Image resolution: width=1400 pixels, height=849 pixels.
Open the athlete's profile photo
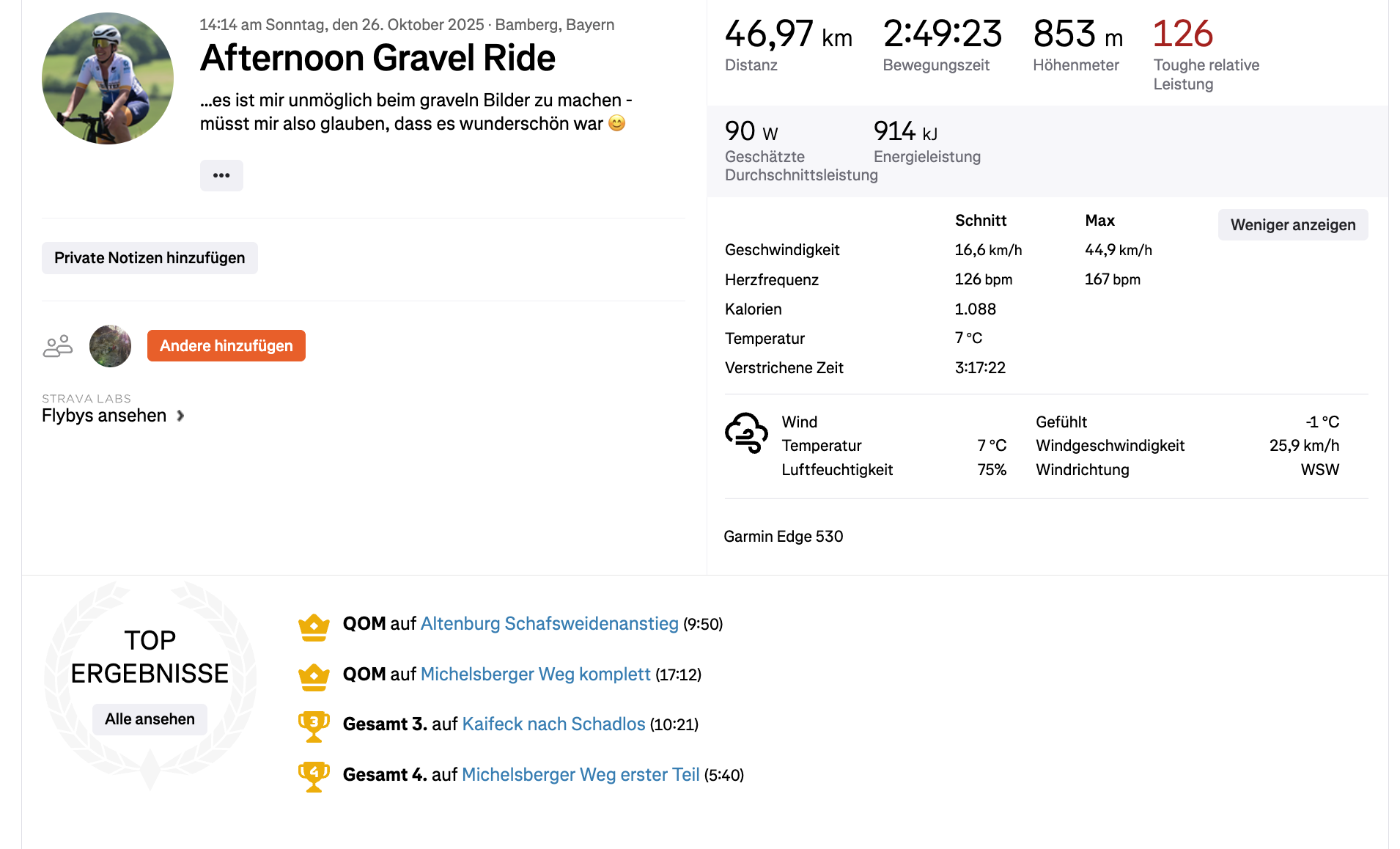(x=108, y=78)
